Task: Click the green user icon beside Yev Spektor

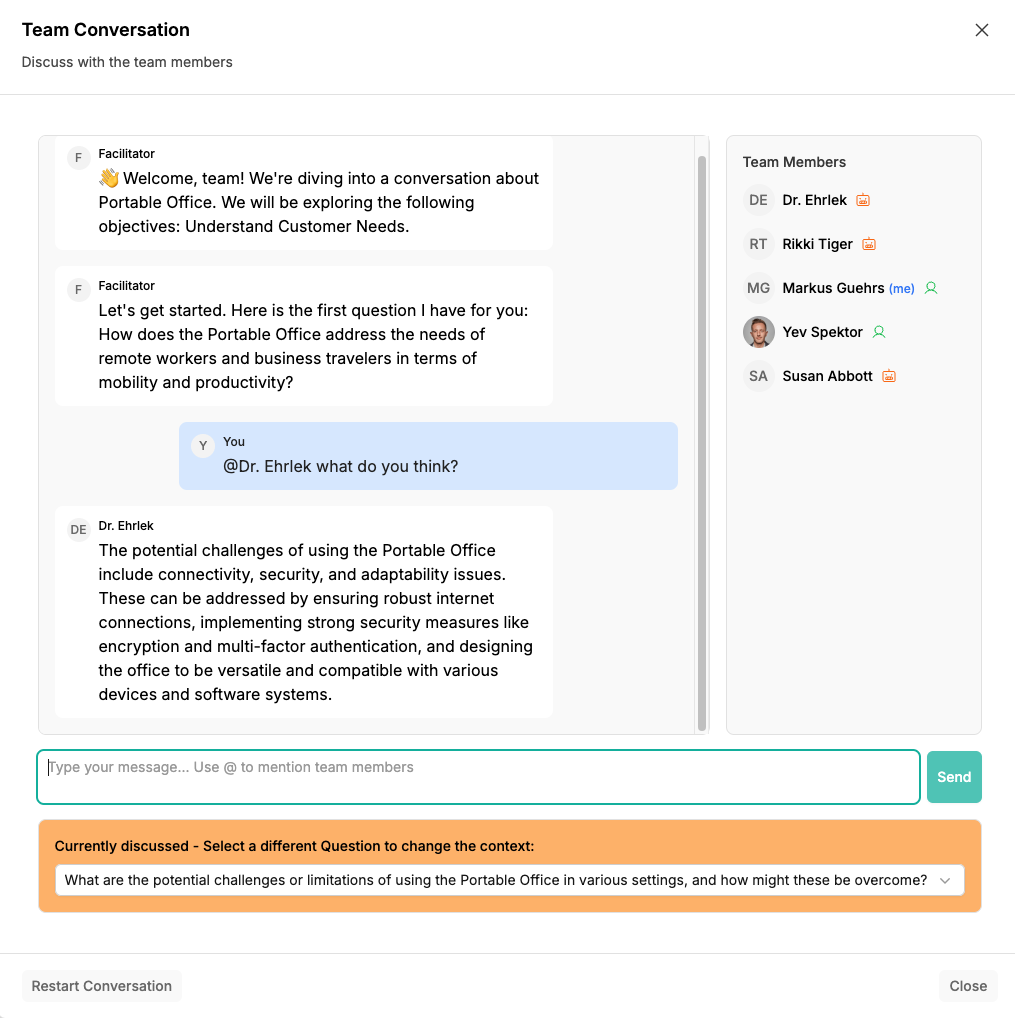Action: click(879, 332)
